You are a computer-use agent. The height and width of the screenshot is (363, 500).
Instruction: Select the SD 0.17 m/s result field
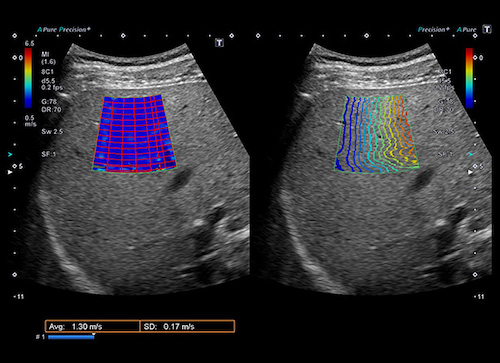pyautogui.click(x=187, y=326)
